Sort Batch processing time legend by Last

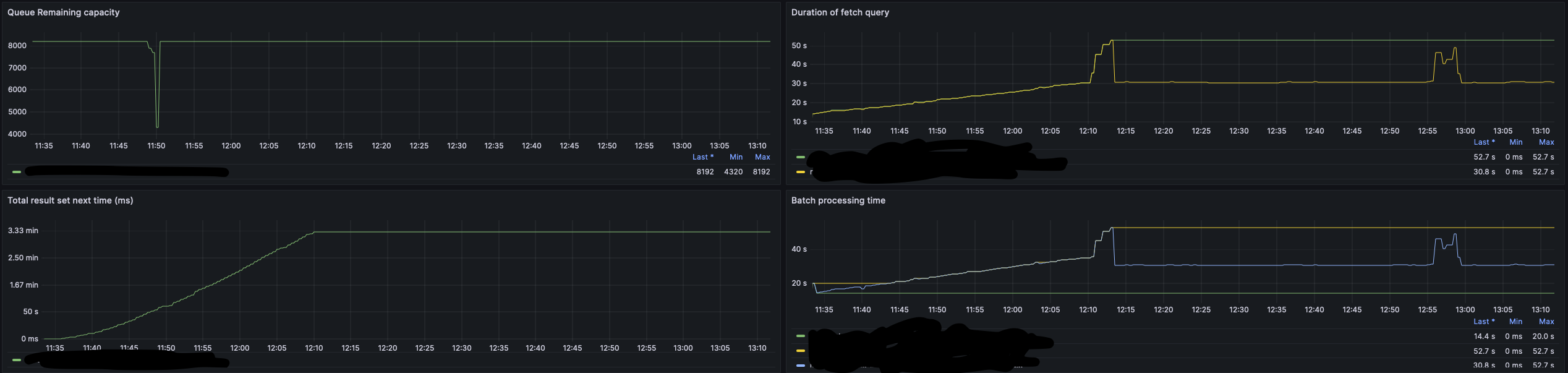pos(1484,322)
